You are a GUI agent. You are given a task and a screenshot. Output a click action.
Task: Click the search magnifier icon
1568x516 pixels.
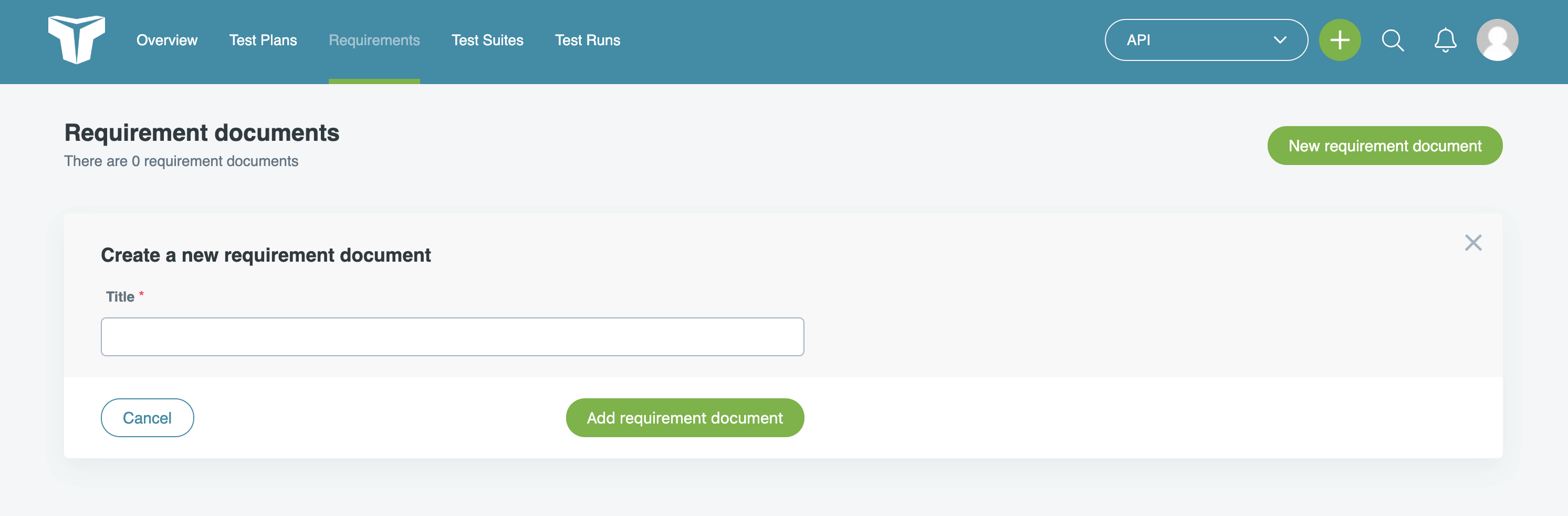(1393, 40)
